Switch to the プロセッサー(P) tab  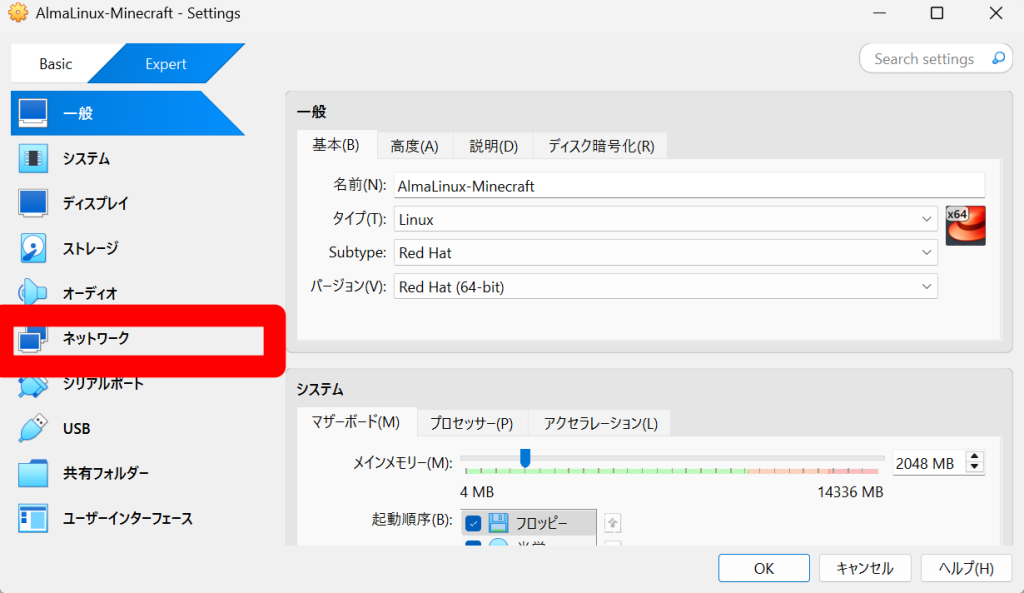(x=472, y=424)
